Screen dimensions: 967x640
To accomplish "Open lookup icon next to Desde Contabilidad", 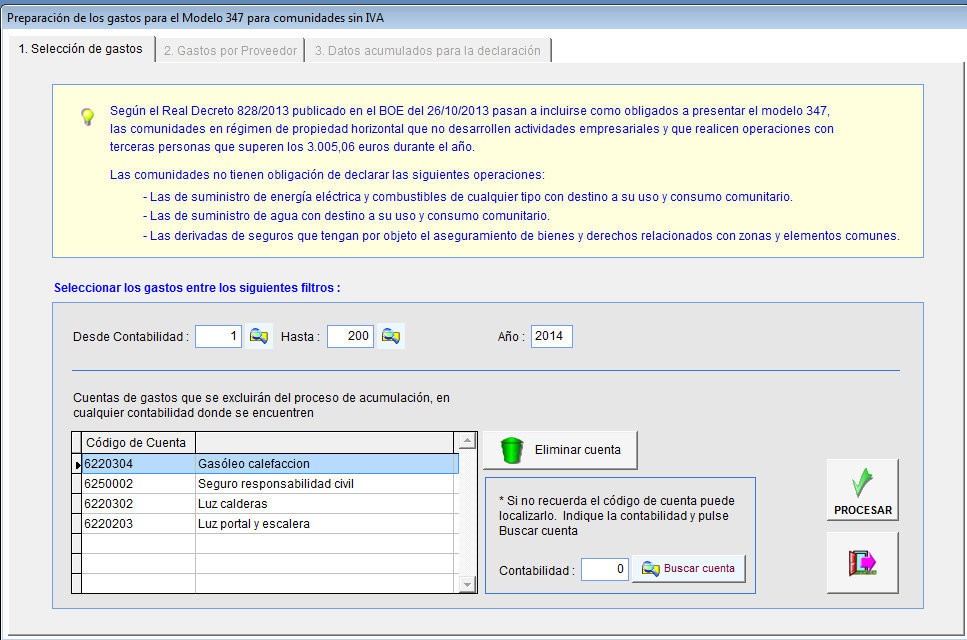I will 259,337.
